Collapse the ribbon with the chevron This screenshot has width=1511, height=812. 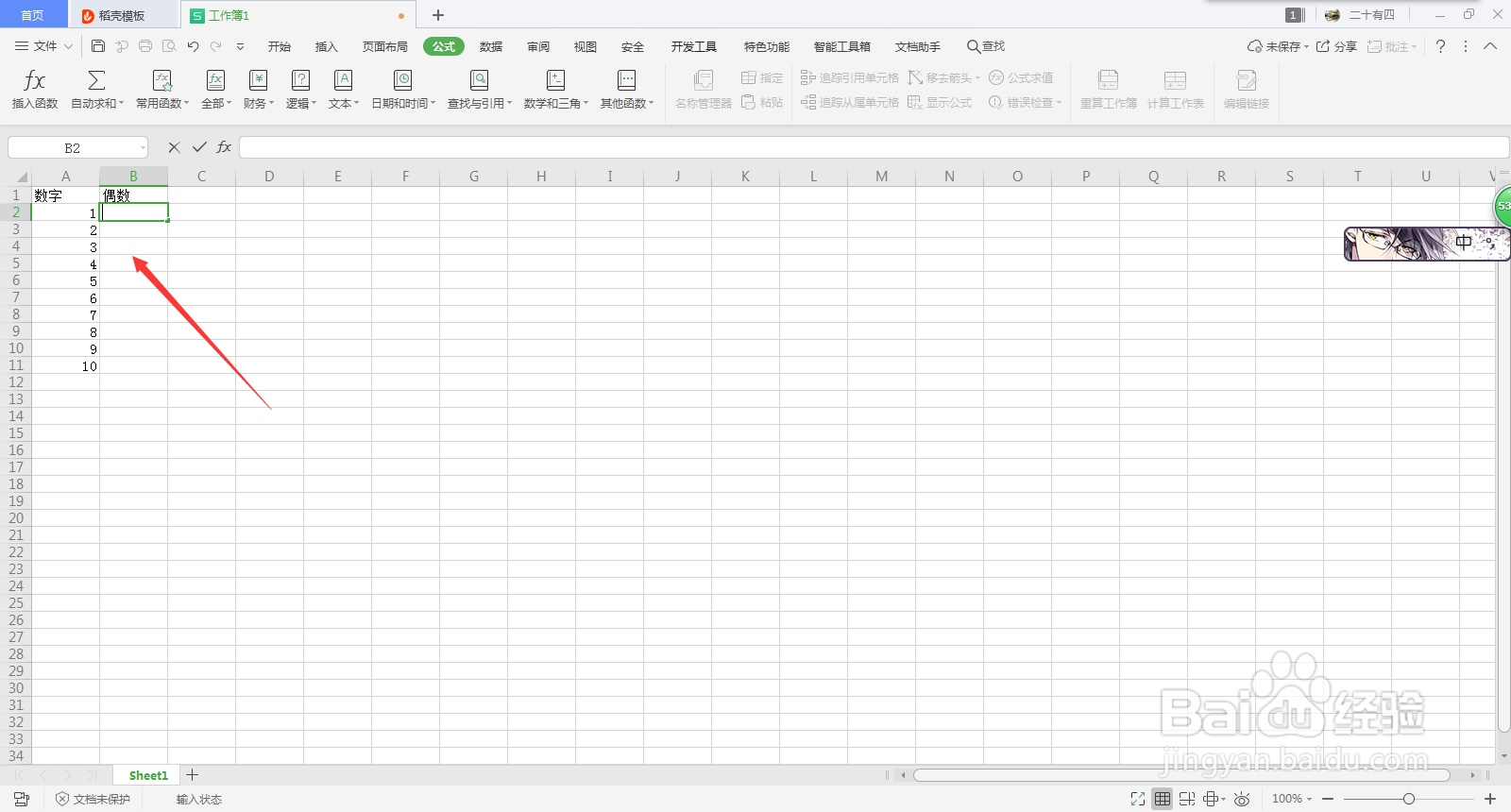[x=1490, y=46]
